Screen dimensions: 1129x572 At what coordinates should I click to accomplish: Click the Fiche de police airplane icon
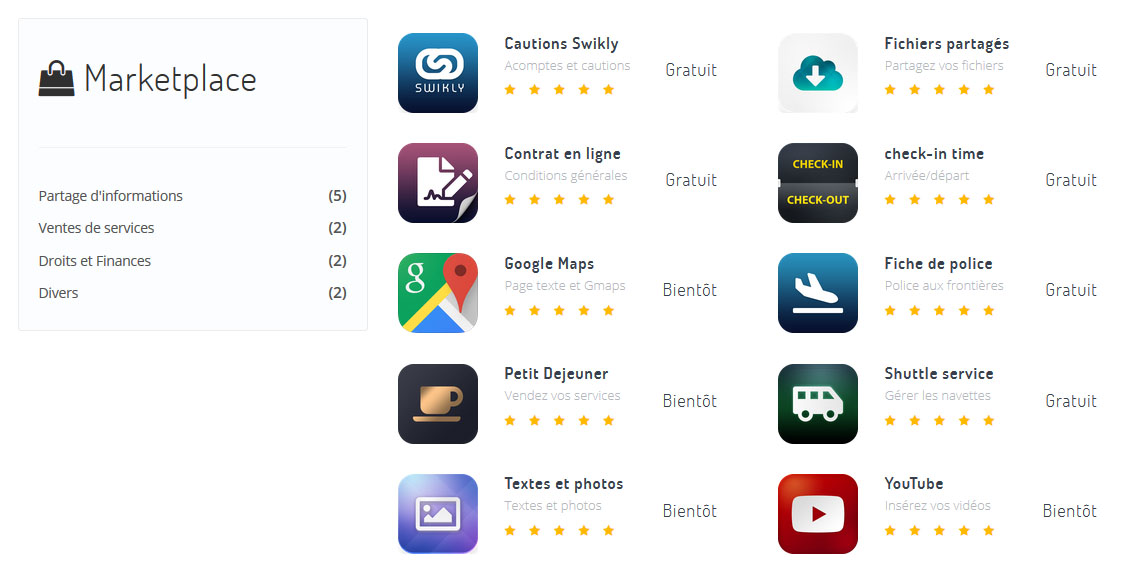coord(818,293)
